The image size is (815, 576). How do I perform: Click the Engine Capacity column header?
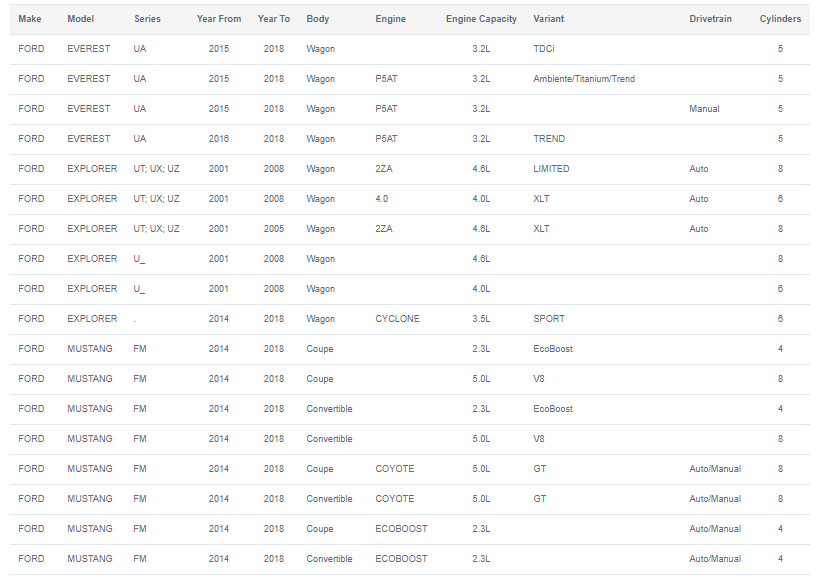tap(481, 19)
